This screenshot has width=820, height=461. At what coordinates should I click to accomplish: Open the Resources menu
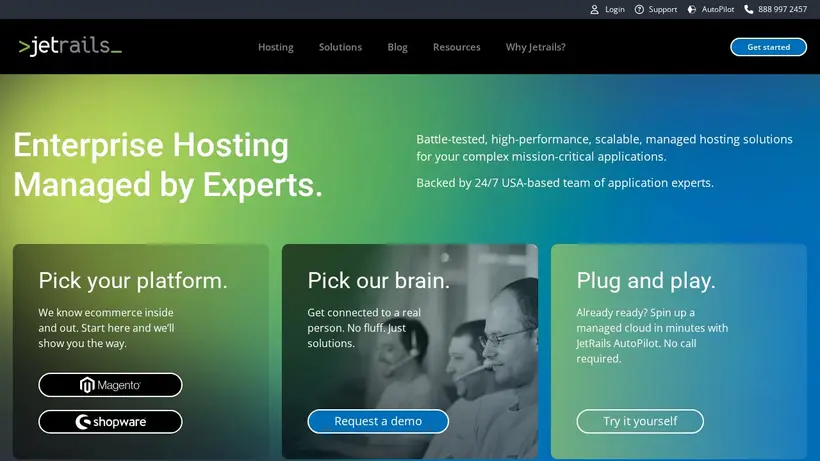pyautogui.click(x=457, y=47)
